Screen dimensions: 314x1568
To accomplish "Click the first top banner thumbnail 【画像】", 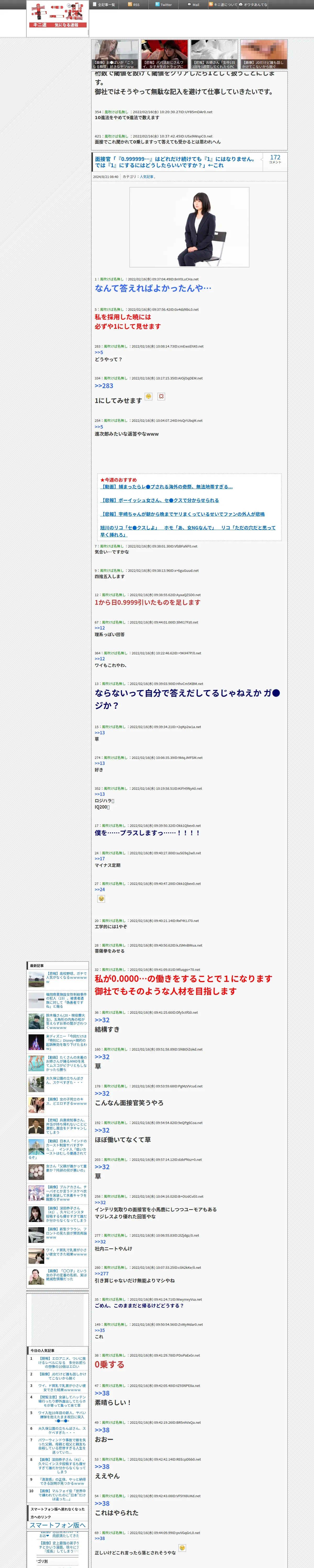I will point(115,54).
